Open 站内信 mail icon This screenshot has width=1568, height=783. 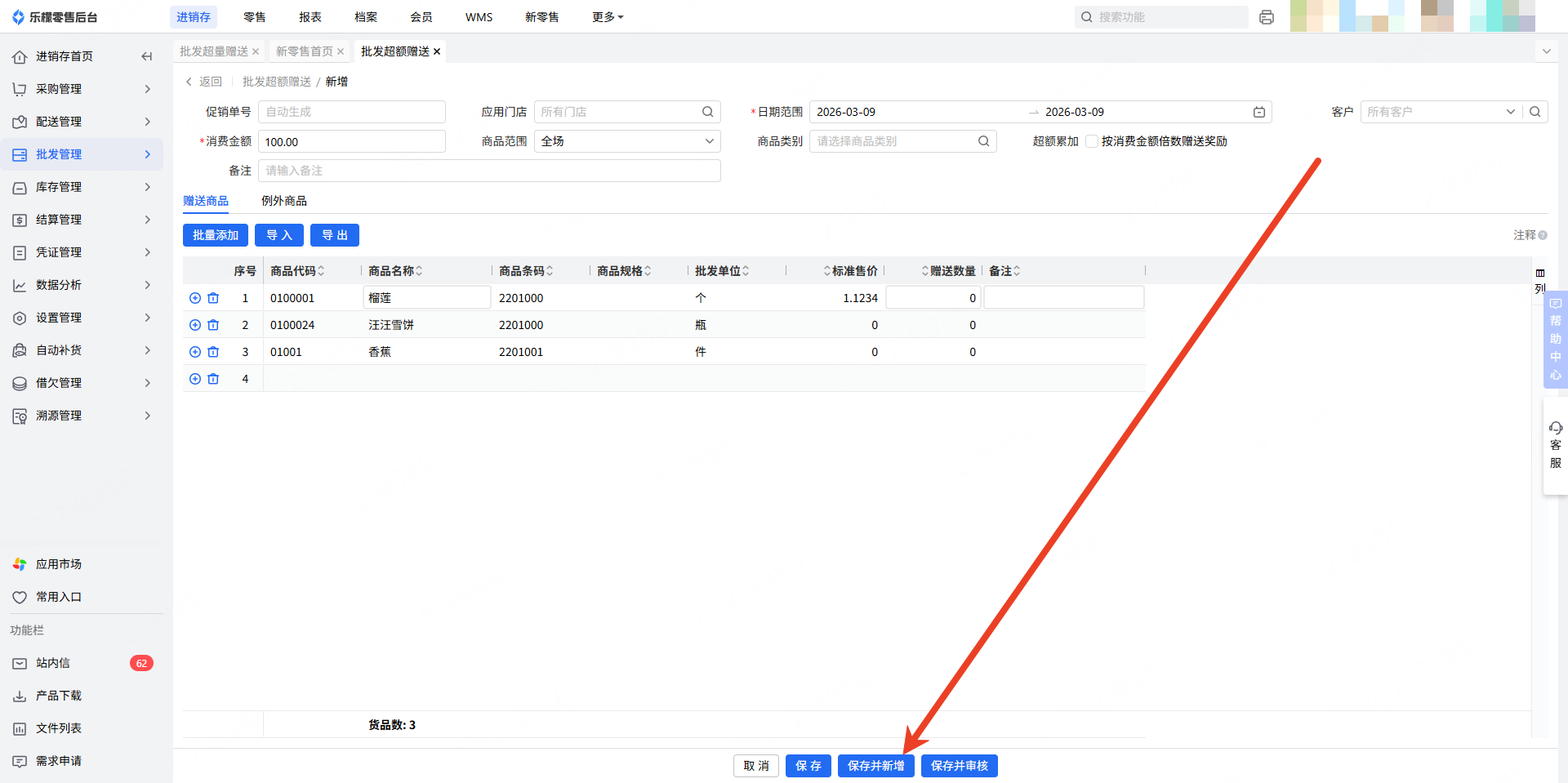20,663
